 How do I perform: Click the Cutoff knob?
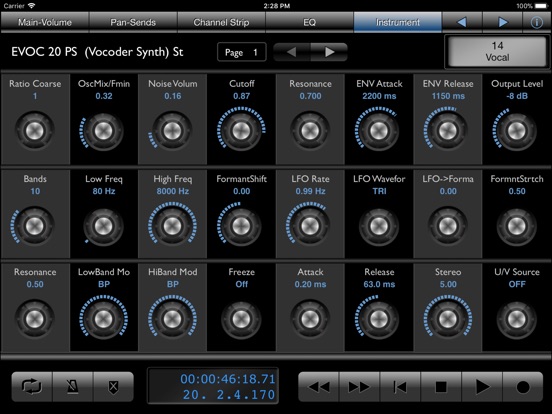point(241,130)
